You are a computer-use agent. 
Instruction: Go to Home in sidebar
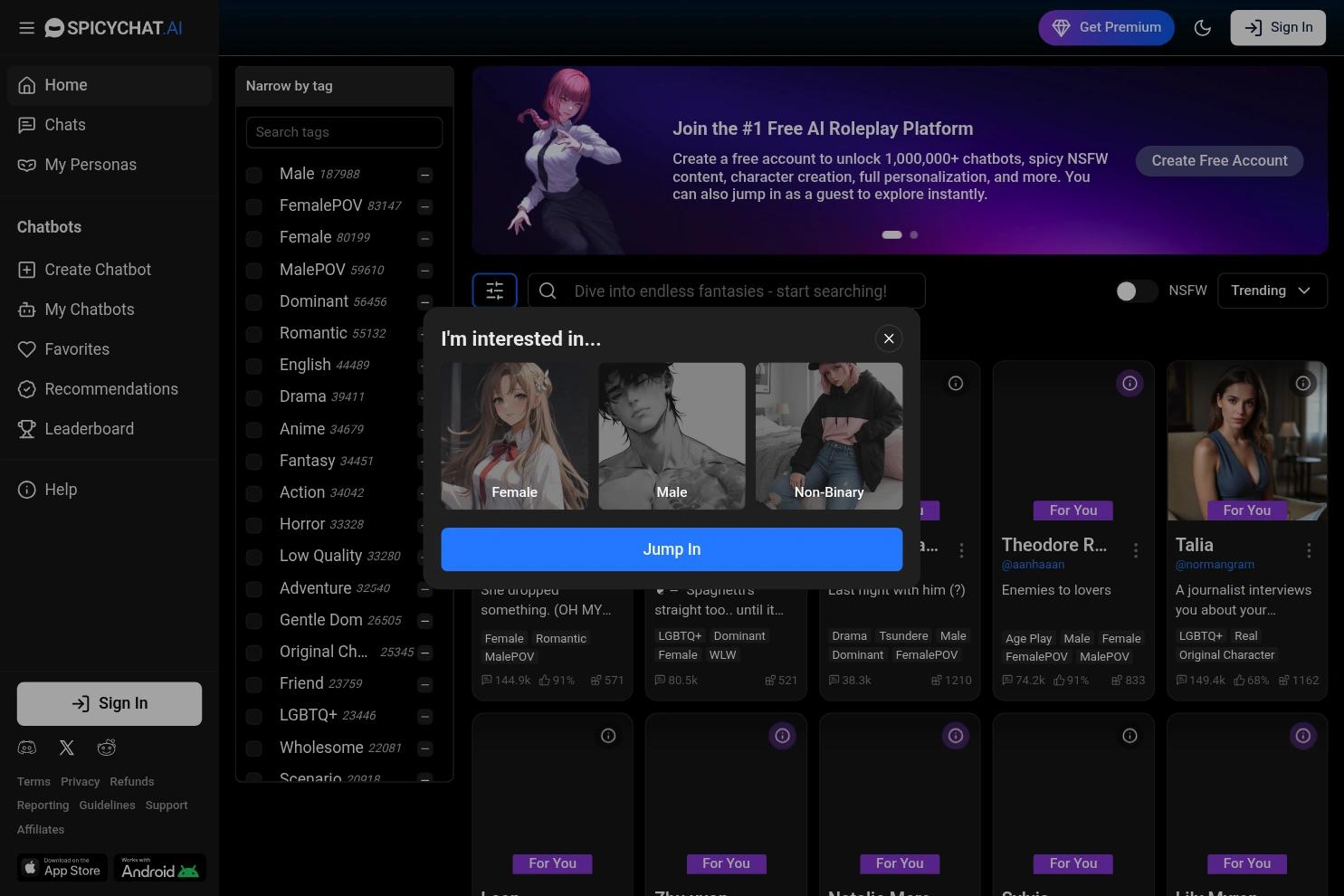[x=110, y=85]
